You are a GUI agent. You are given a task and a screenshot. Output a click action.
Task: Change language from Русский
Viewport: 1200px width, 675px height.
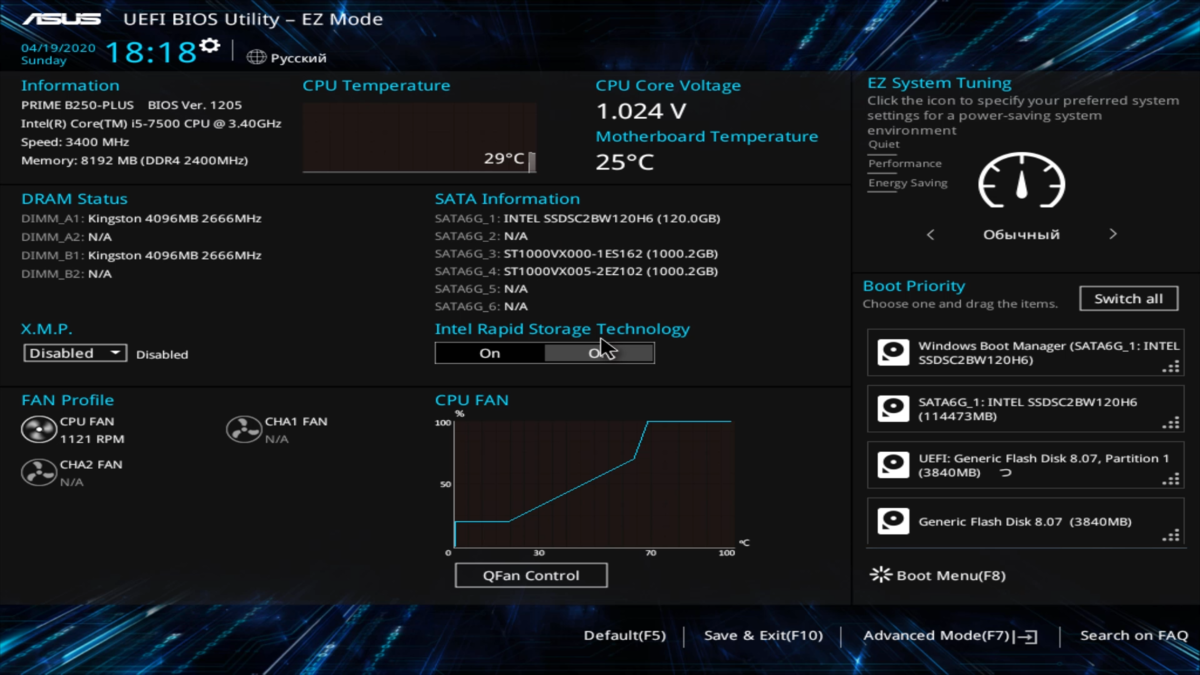[298, 58]
